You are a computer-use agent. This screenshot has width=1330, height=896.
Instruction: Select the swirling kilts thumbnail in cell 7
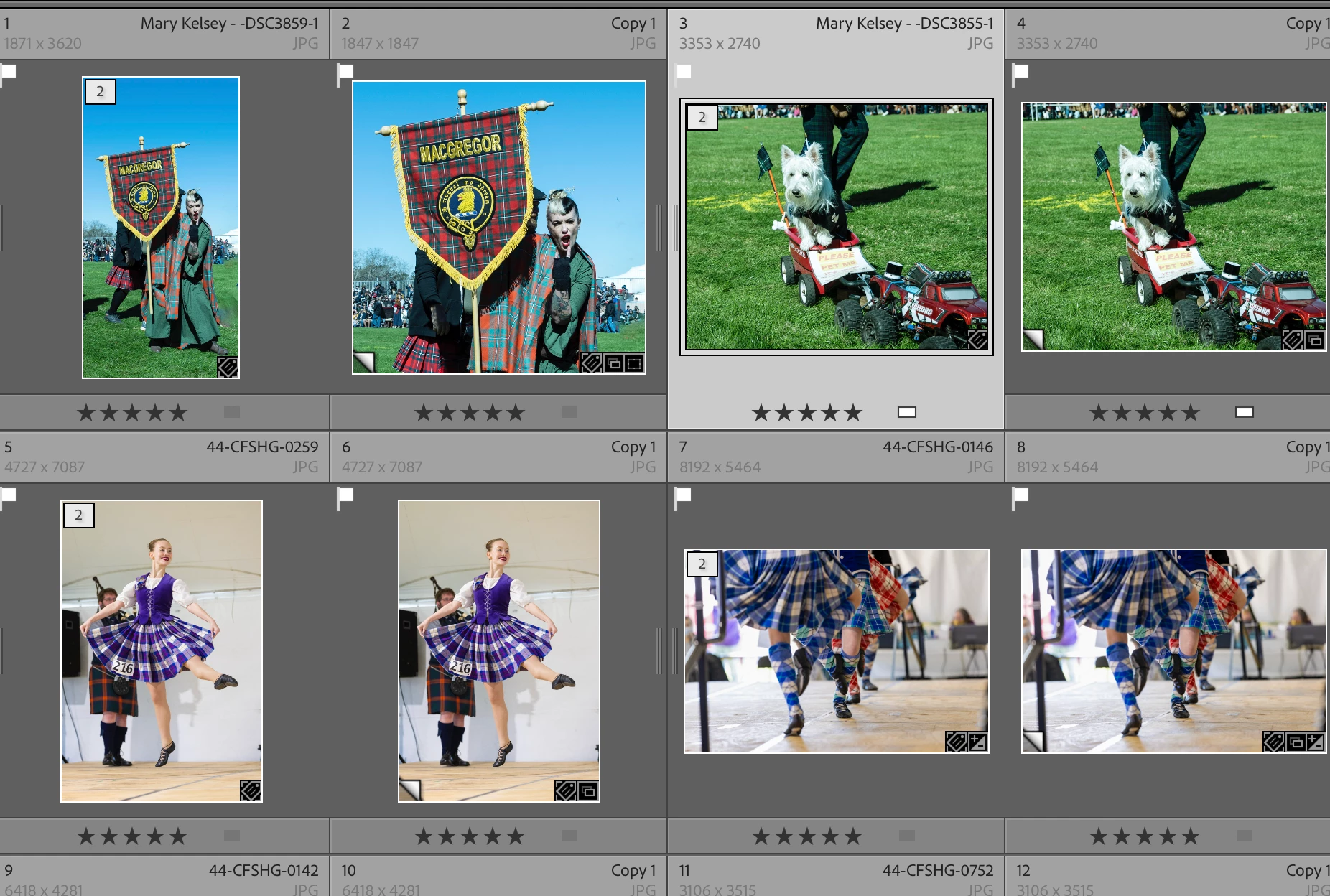(x=837, y=651)
